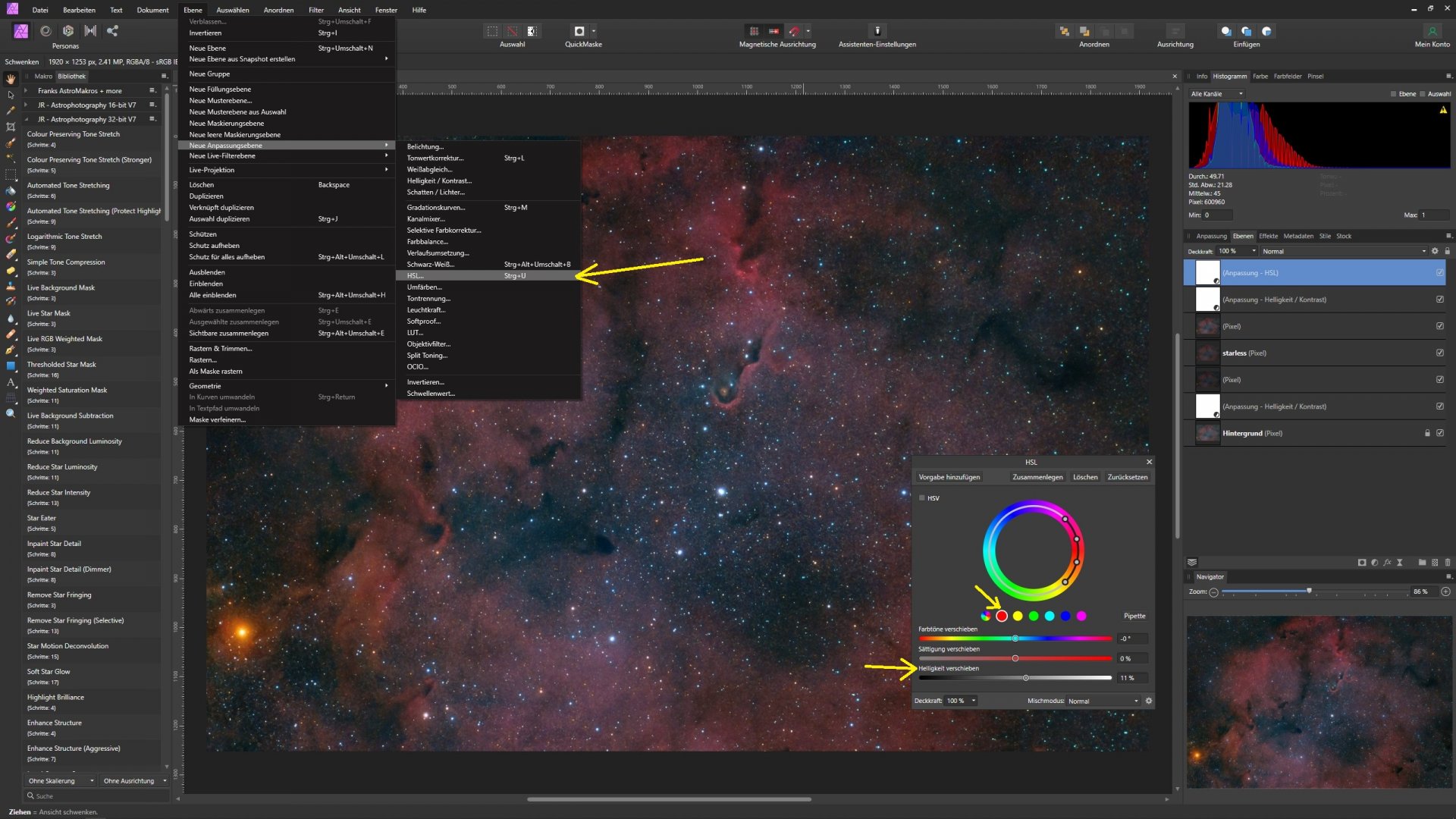
Task: Open the layer blend mode Normal dropdown
Action: pos(1344,251)
